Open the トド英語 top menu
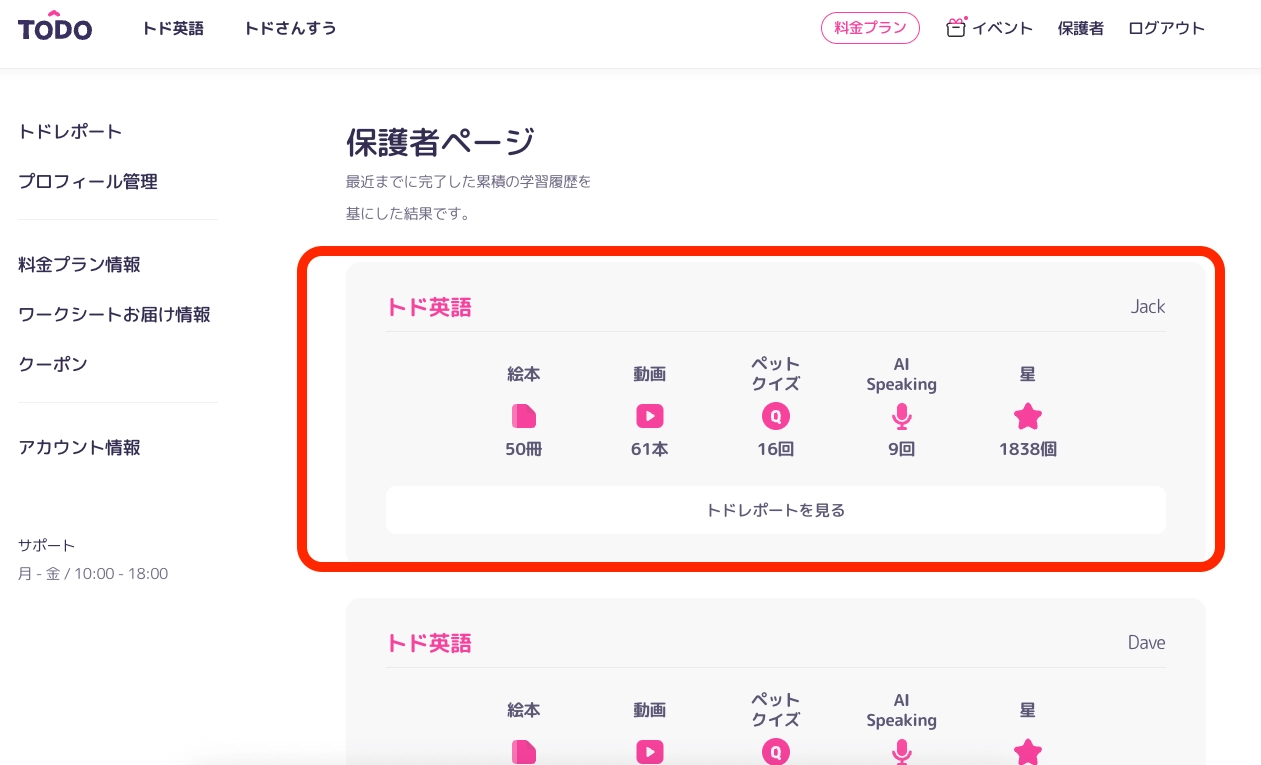 click(x=173, y=29)
